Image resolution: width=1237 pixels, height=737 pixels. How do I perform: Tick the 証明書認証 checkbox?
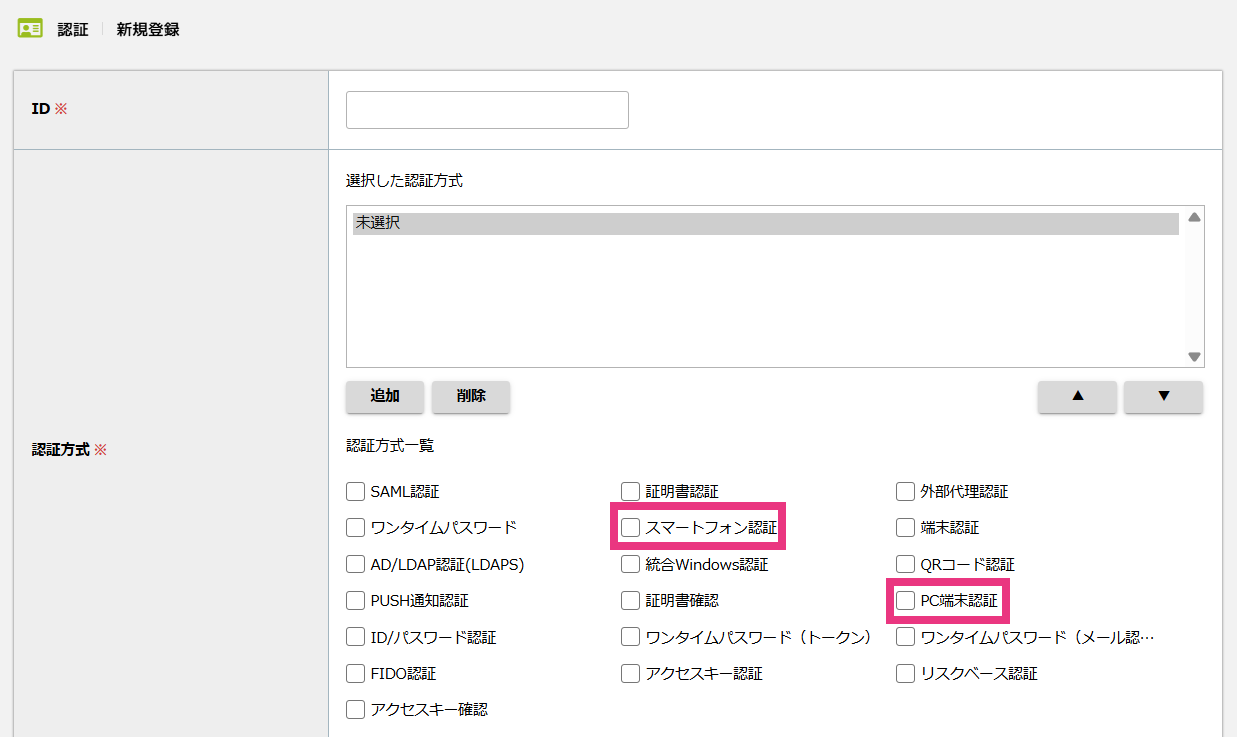[x=630, y=491]
